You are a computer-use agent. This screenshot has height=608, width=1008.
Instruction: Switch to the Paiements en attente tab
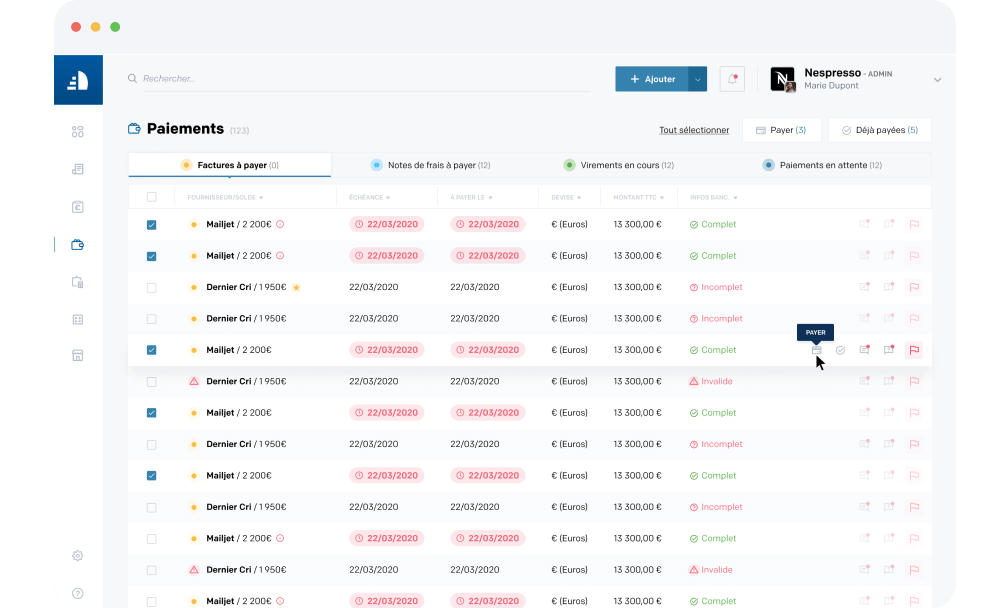coord(822,165)
